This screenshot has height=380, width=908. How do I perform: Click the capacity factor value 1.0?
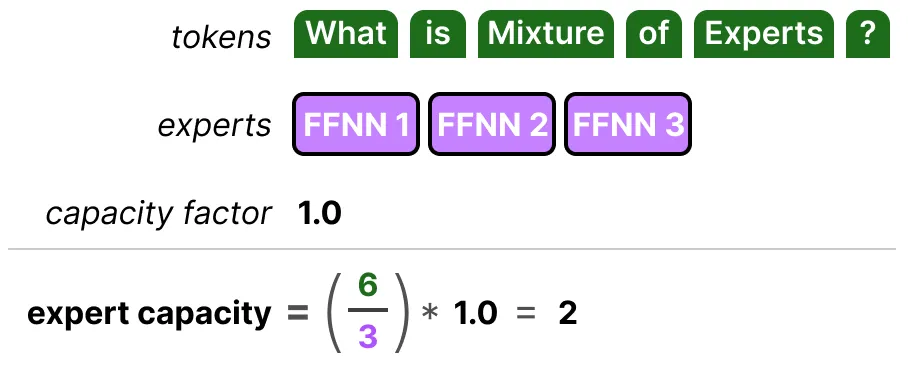[x=320, y=214]
